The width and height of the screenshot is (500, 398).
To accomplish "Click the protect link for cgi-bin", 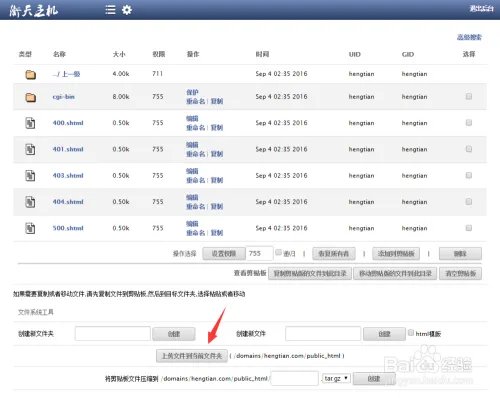I will [x=192, y=92].
